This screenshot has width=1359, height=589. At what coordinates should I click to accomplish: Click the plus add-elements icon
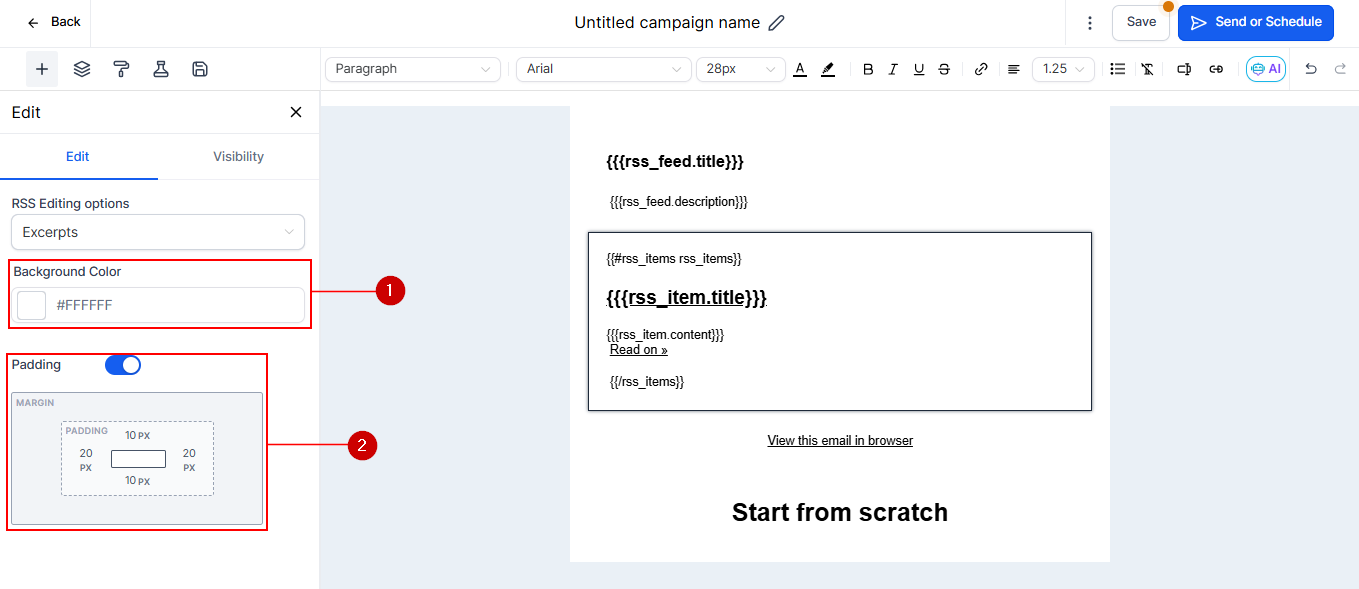point(42,69)
